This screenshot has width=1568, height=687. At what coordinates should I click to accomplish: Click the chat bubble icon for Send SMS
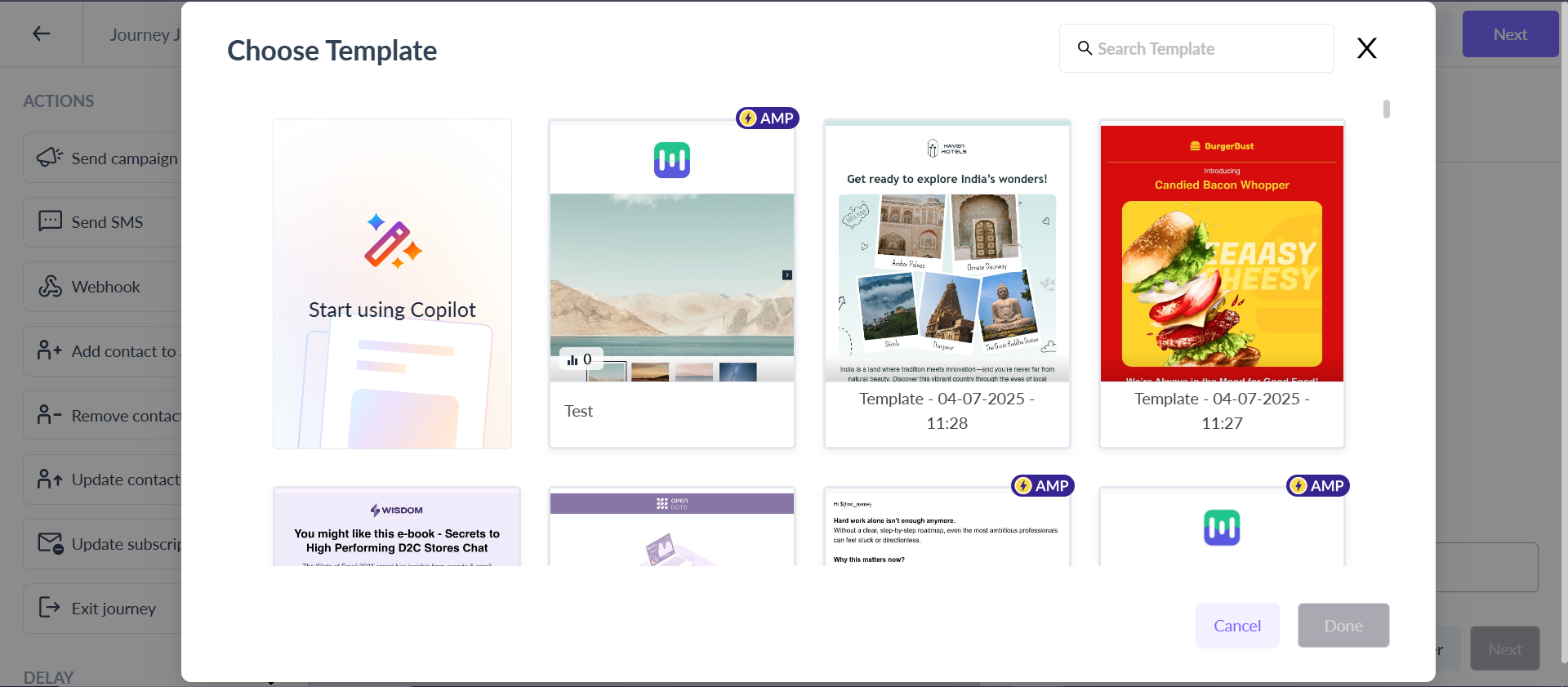coord(50,221)
